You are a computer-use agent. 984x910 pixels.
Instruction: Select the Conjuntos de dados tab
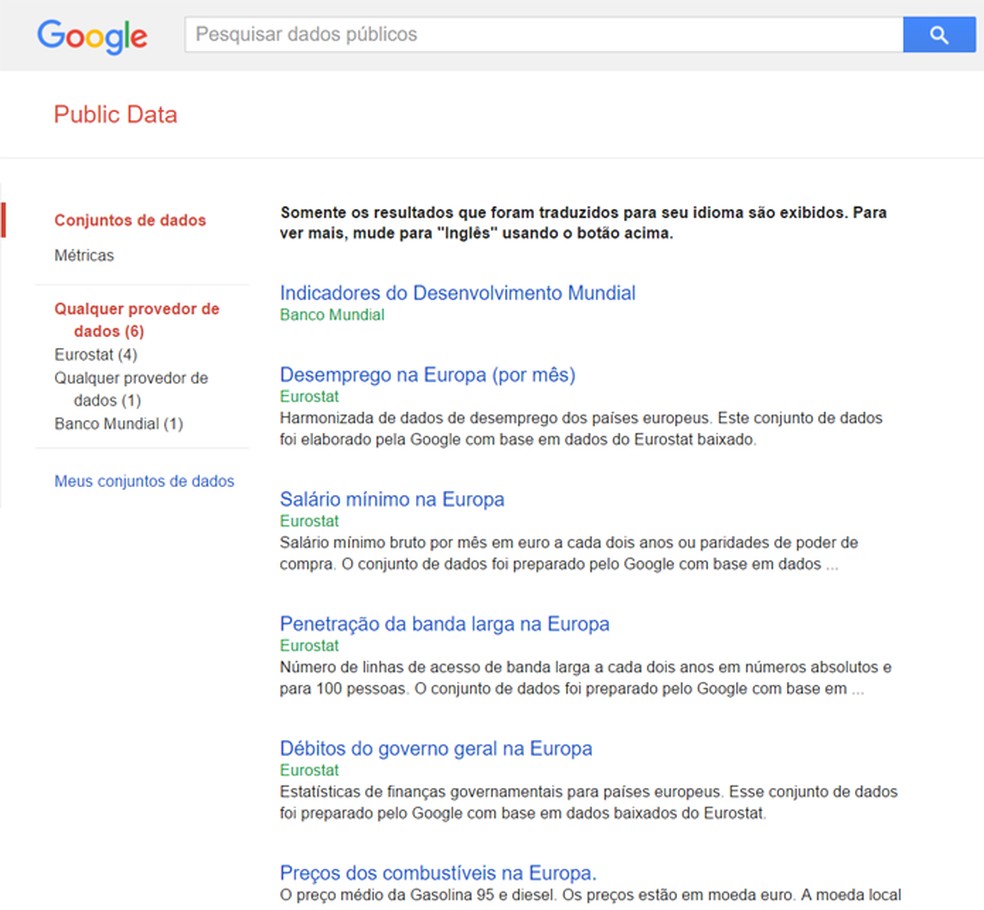coord(130,220)
